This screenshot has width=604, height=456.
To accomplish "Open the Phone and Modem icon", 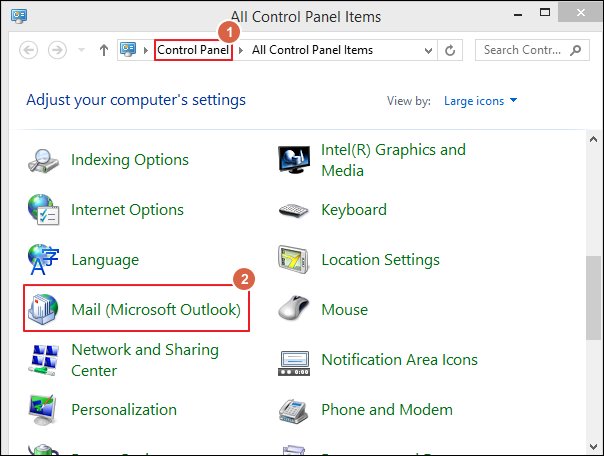I will [294, 411].
